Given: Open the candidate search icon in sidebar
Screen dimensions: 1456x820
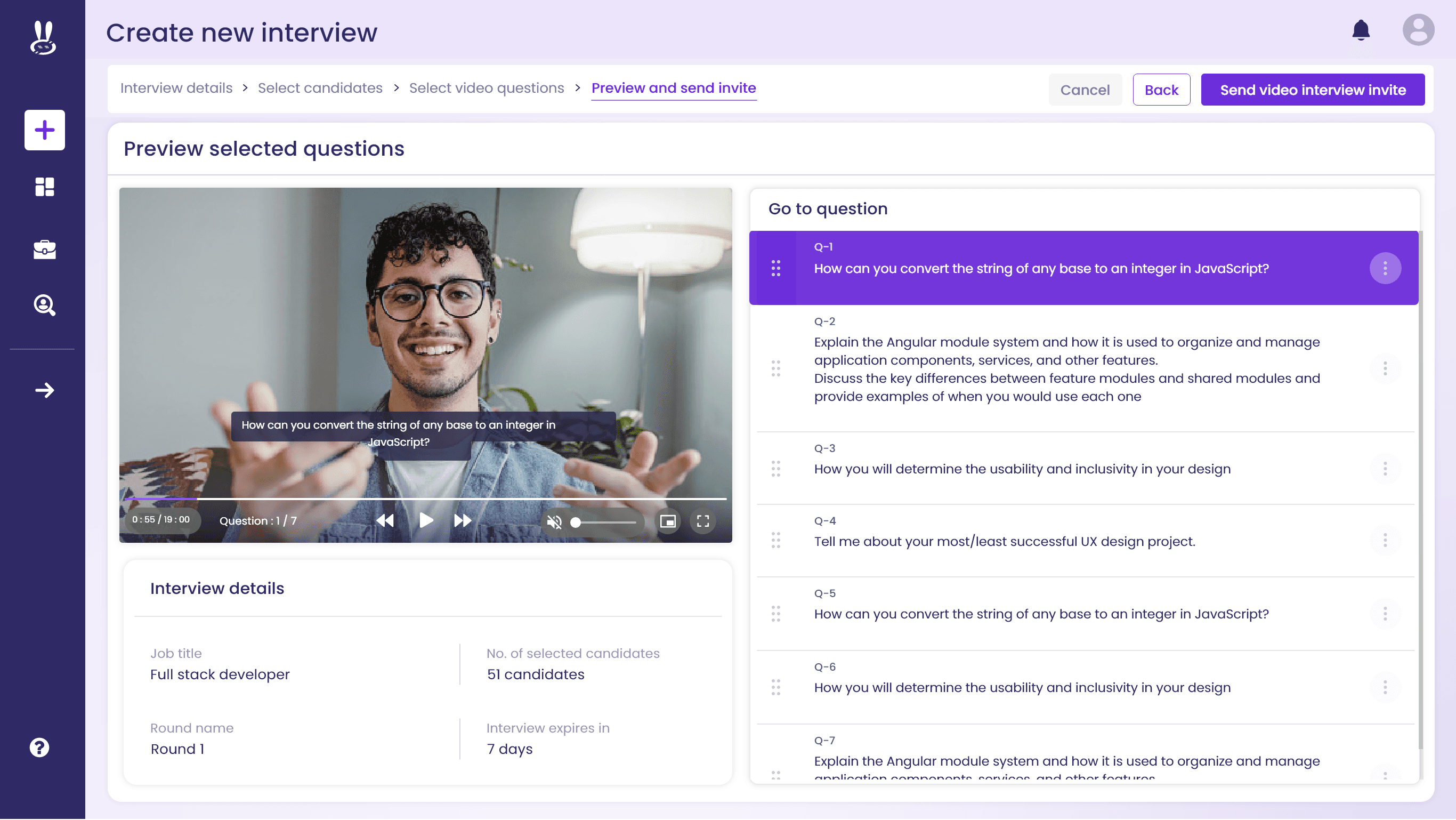Looking at the screenshot, I should (45, 306).
